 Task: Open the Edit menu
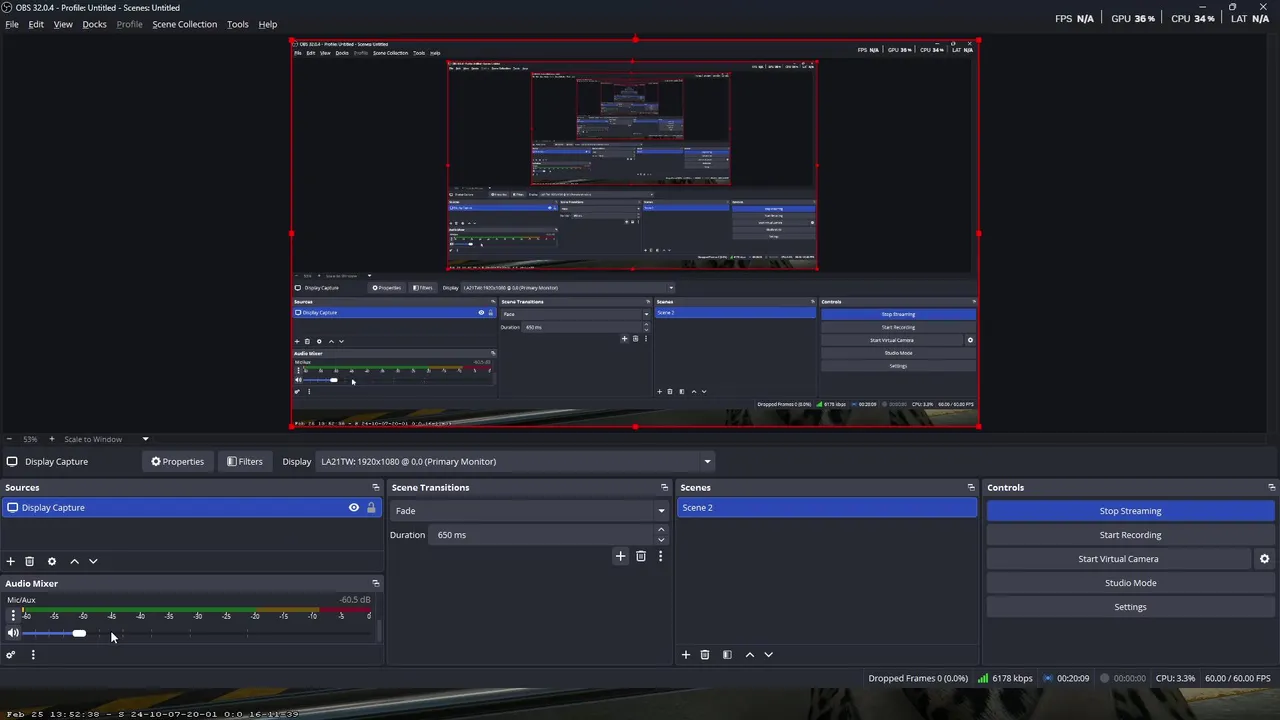36,24
